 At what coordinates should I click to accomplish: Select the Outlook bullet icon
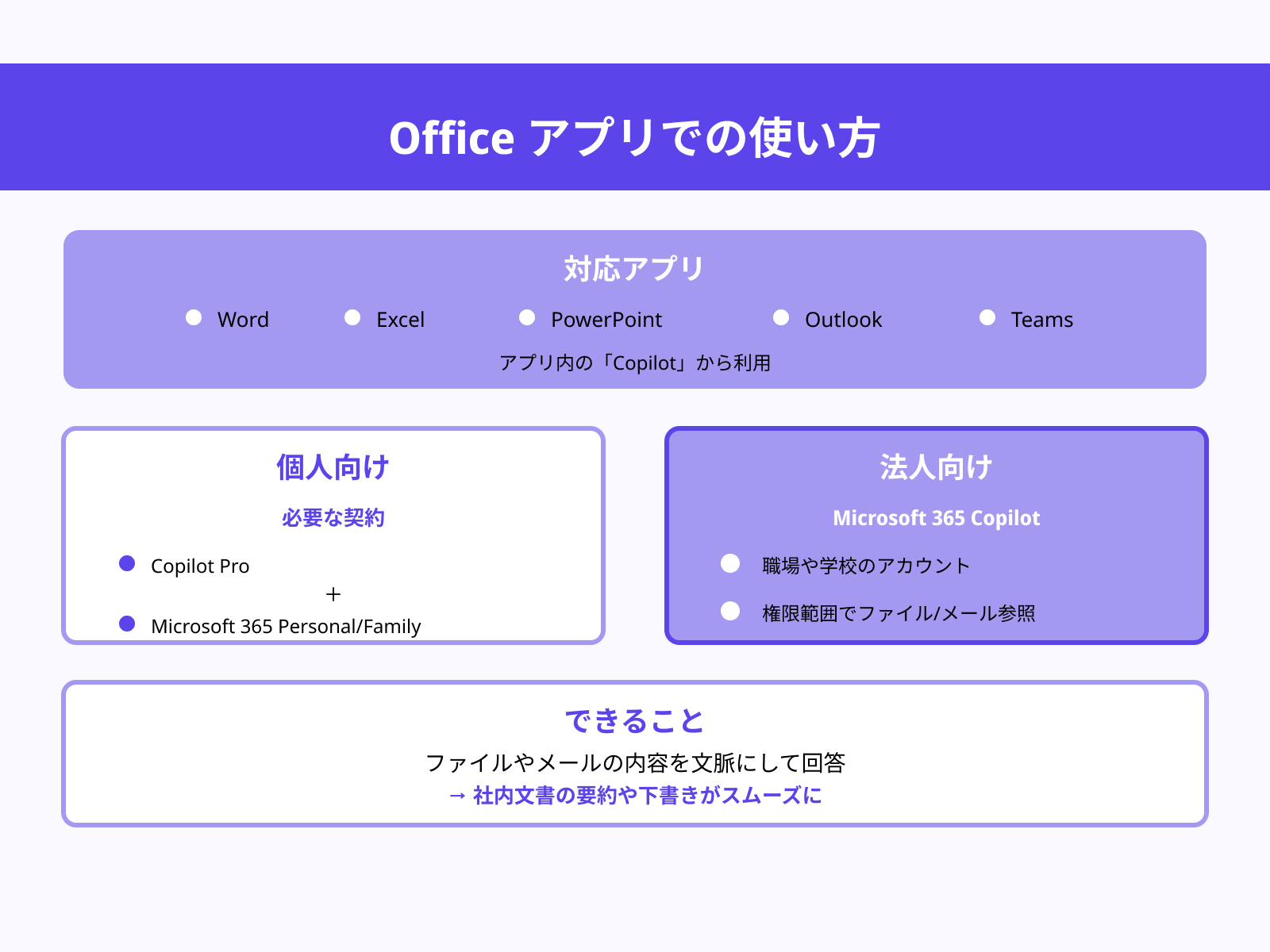(780, 317)
